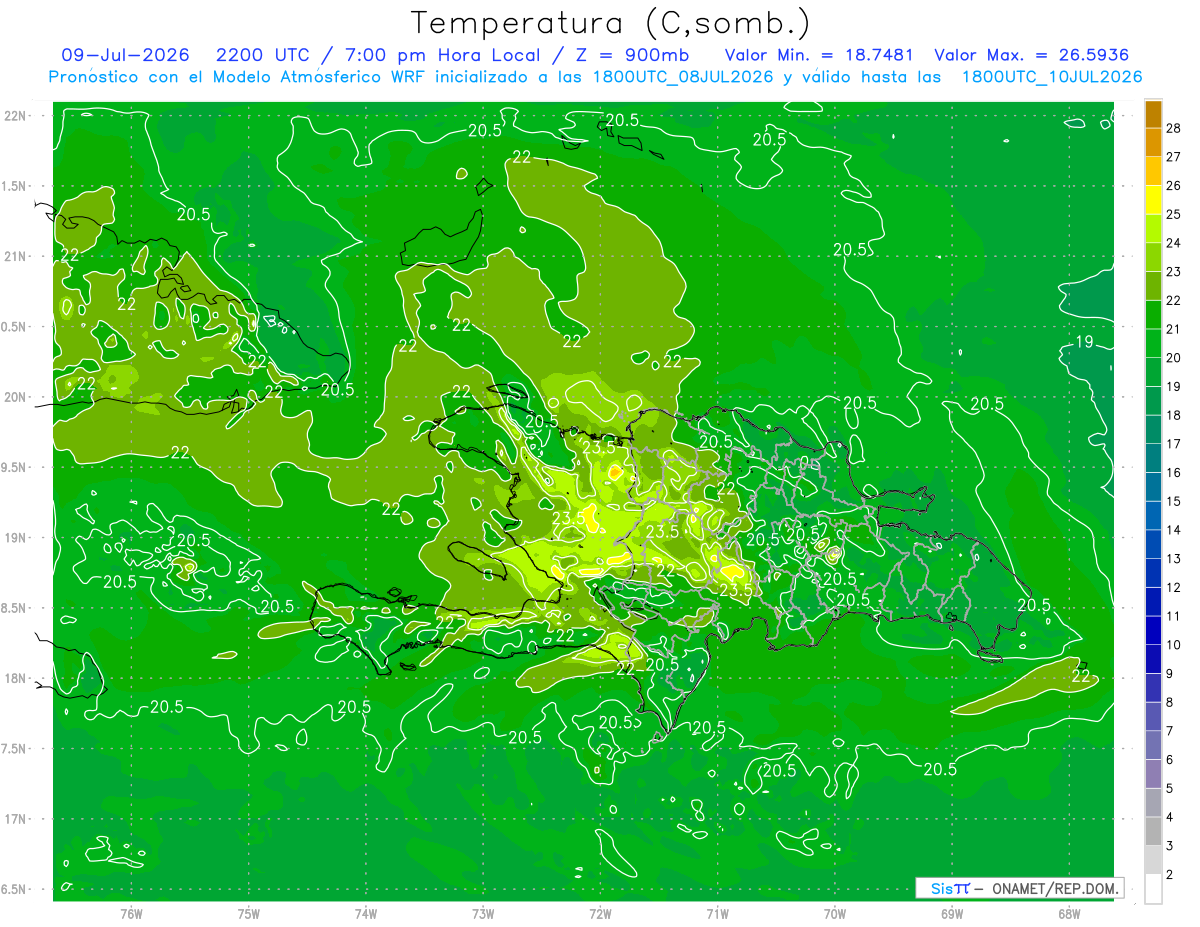Click the "75W" longitude axis label
This screenshot has height=927, width=1200.
click(x=249, y=913)
